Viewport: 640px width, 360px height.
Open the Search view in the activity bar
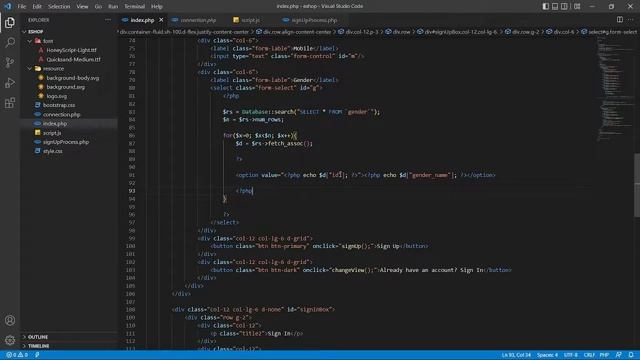(x=10, y=42)
